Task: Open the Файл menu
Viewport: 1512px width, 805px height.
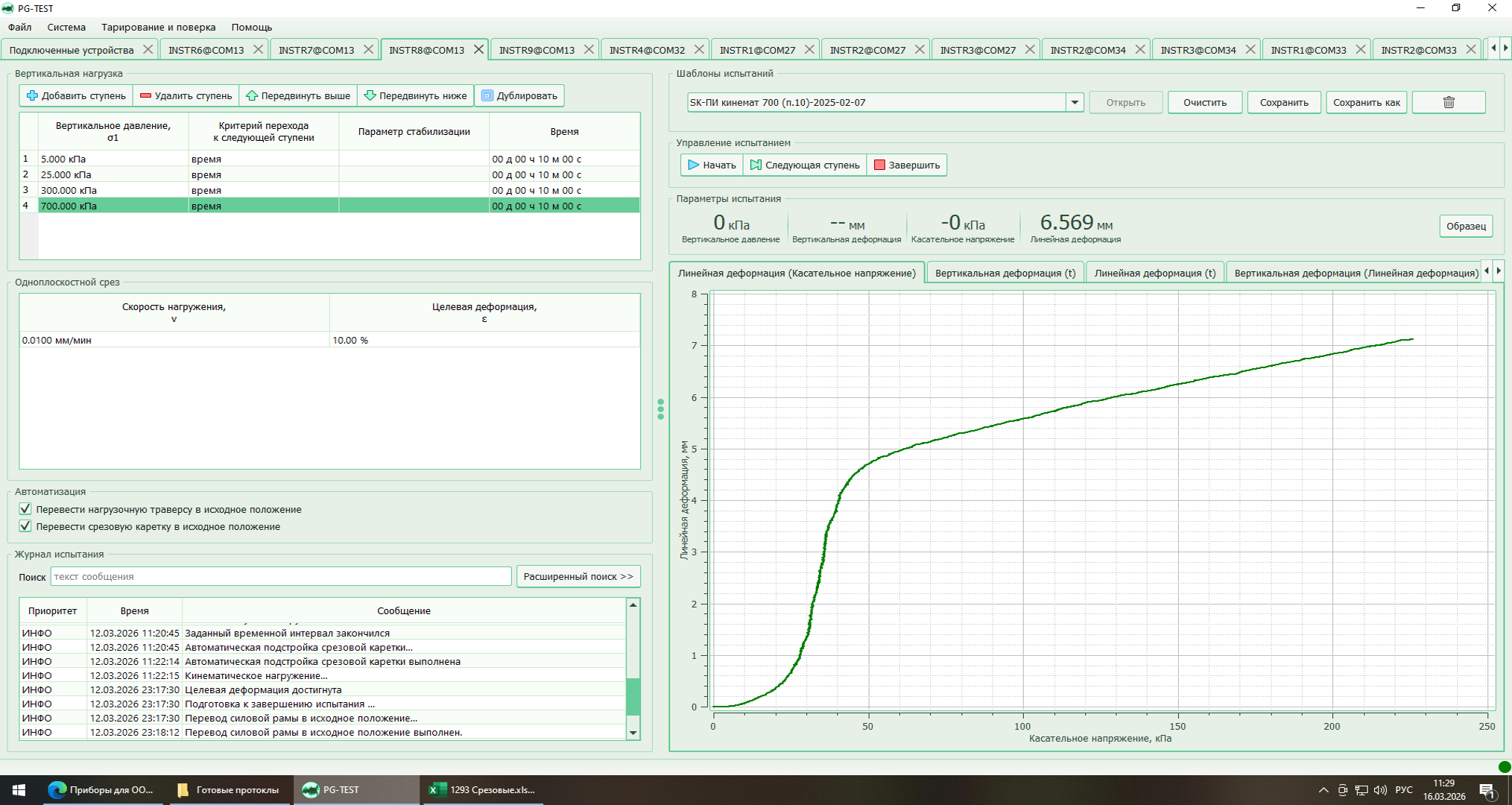Action: (20, 27)
